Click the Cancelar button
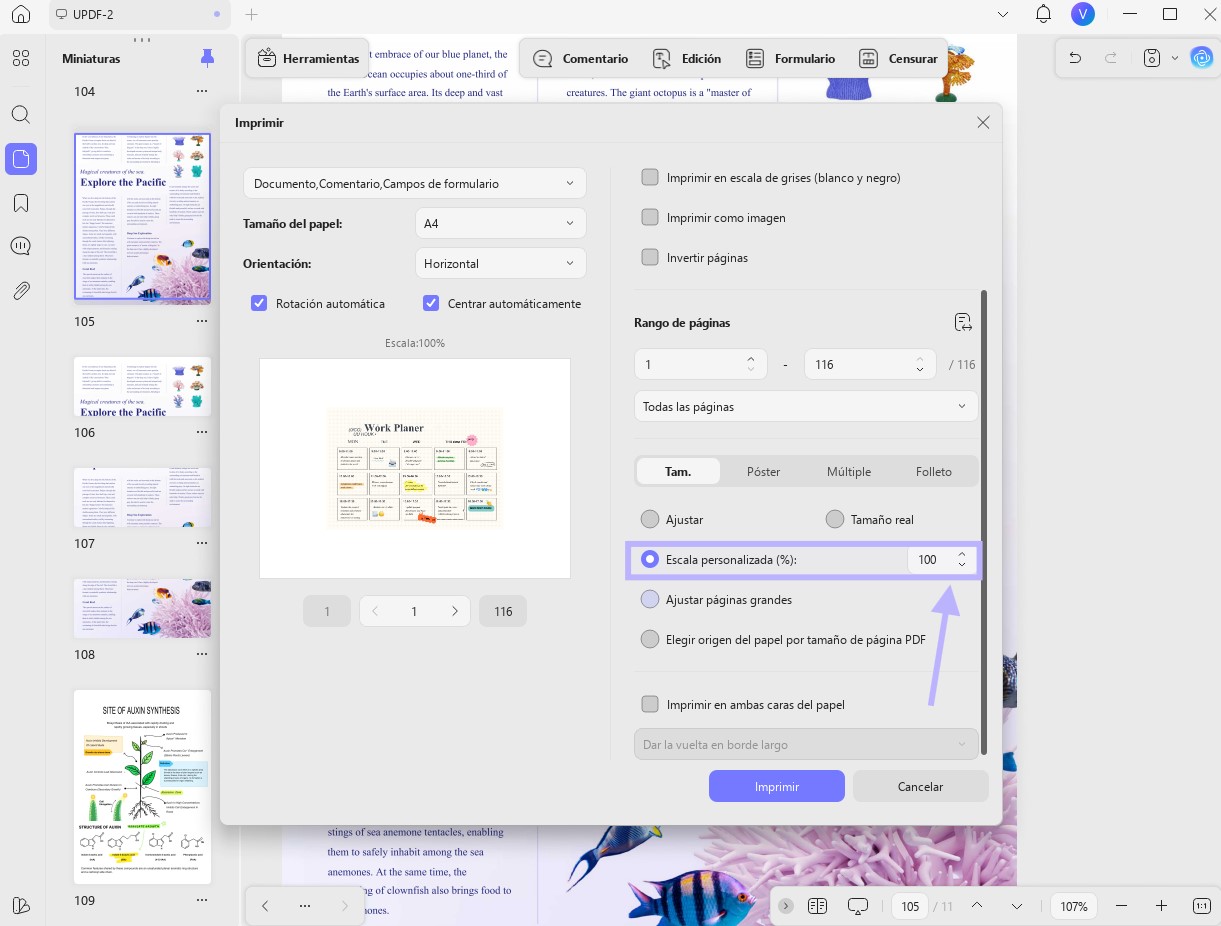The width and height of the screenshot is (1221, 926). click(921, 786)
